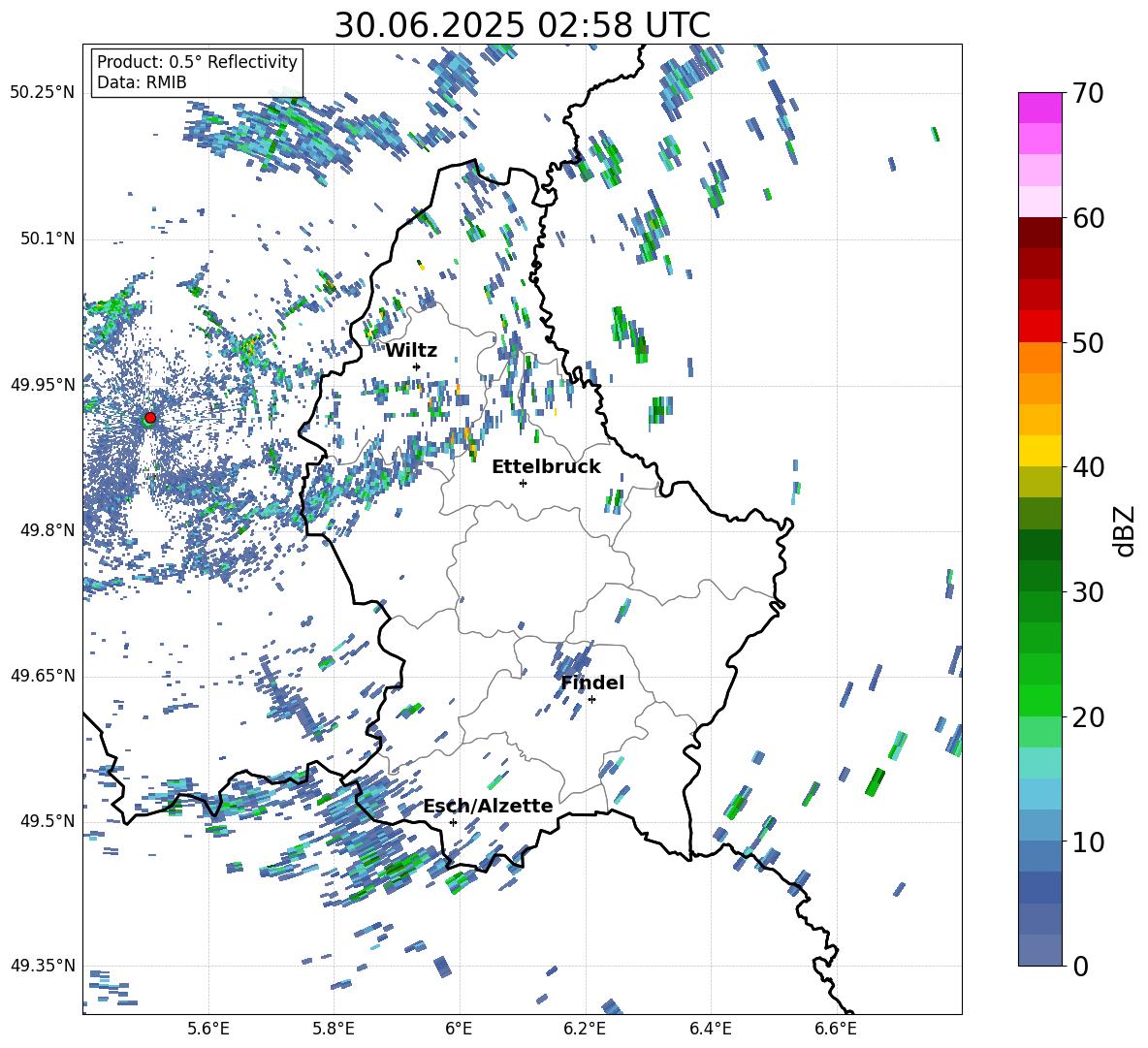Click the 5.8°E longitude label

(x=334, y=1029)
